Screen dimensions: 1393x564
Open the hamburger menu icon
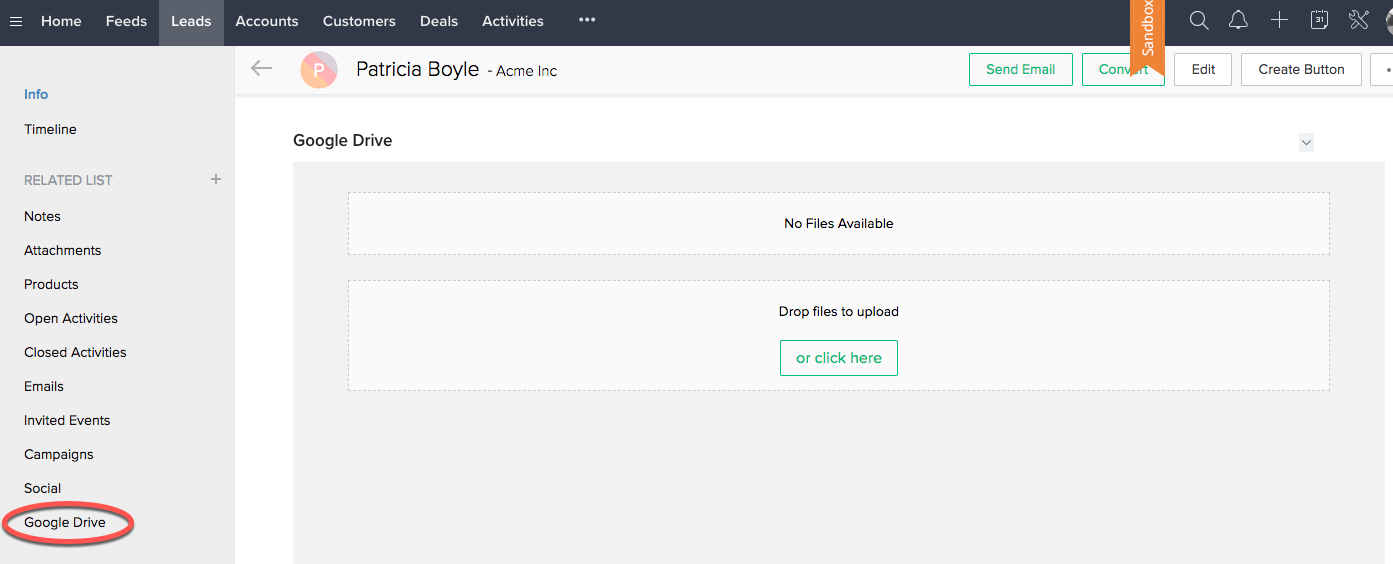(x=16, y=21)
